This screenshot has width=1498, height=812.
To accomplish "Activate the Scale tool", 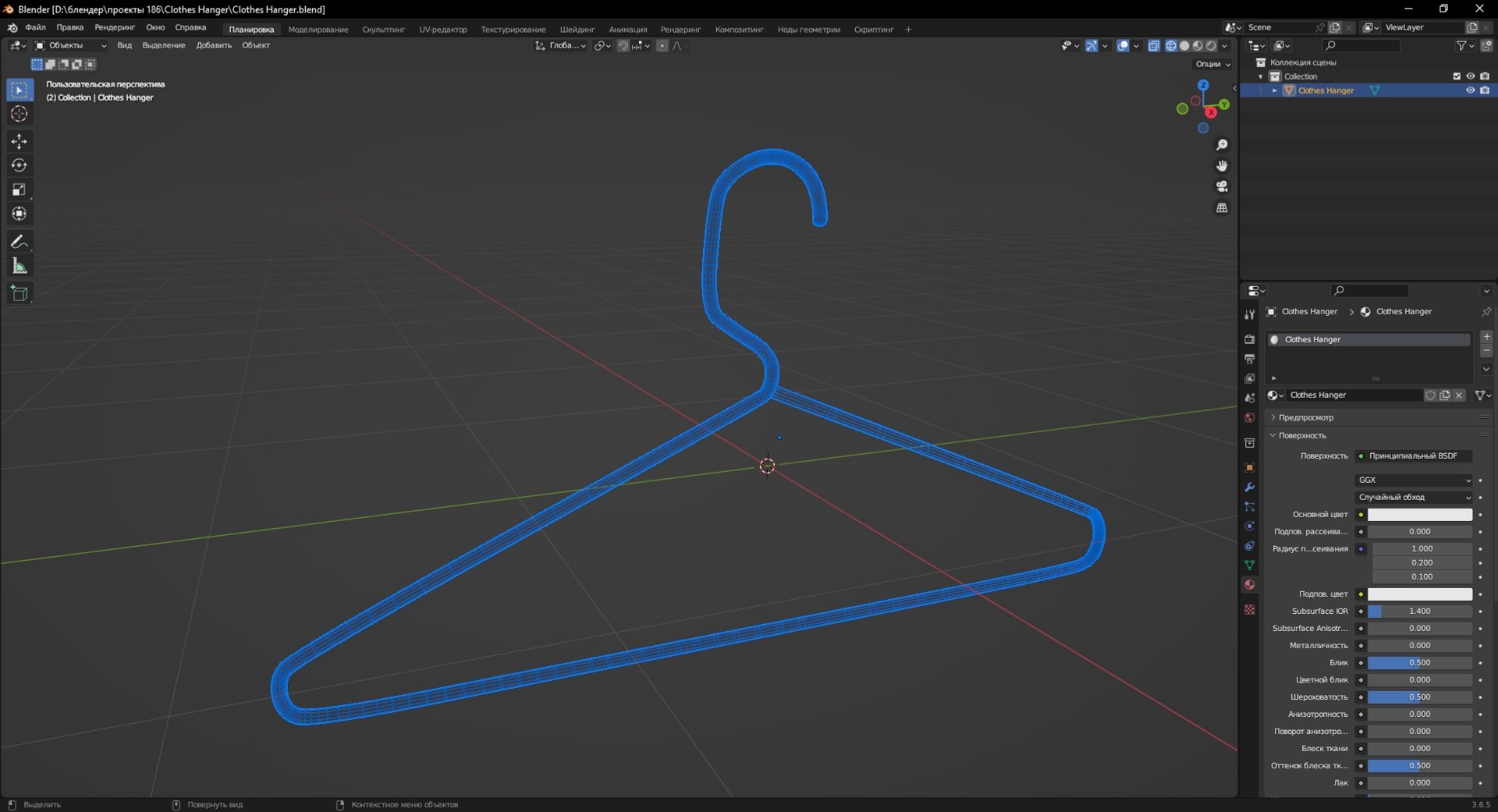I will tap(20, 190).
